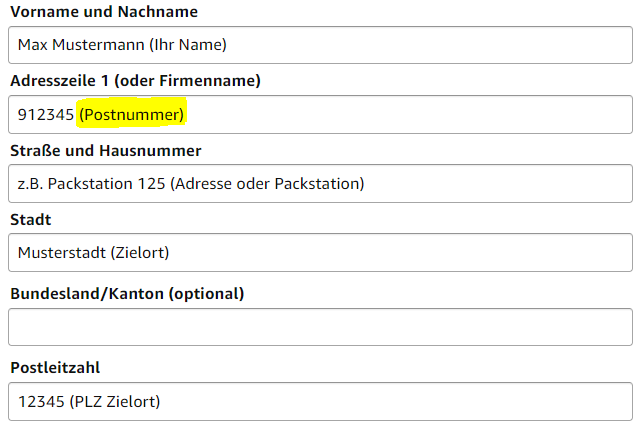Screen dimensions: 641x430
Task: Click the 'Straße und Hausnummer' label
Action: [x=106, y=151]
